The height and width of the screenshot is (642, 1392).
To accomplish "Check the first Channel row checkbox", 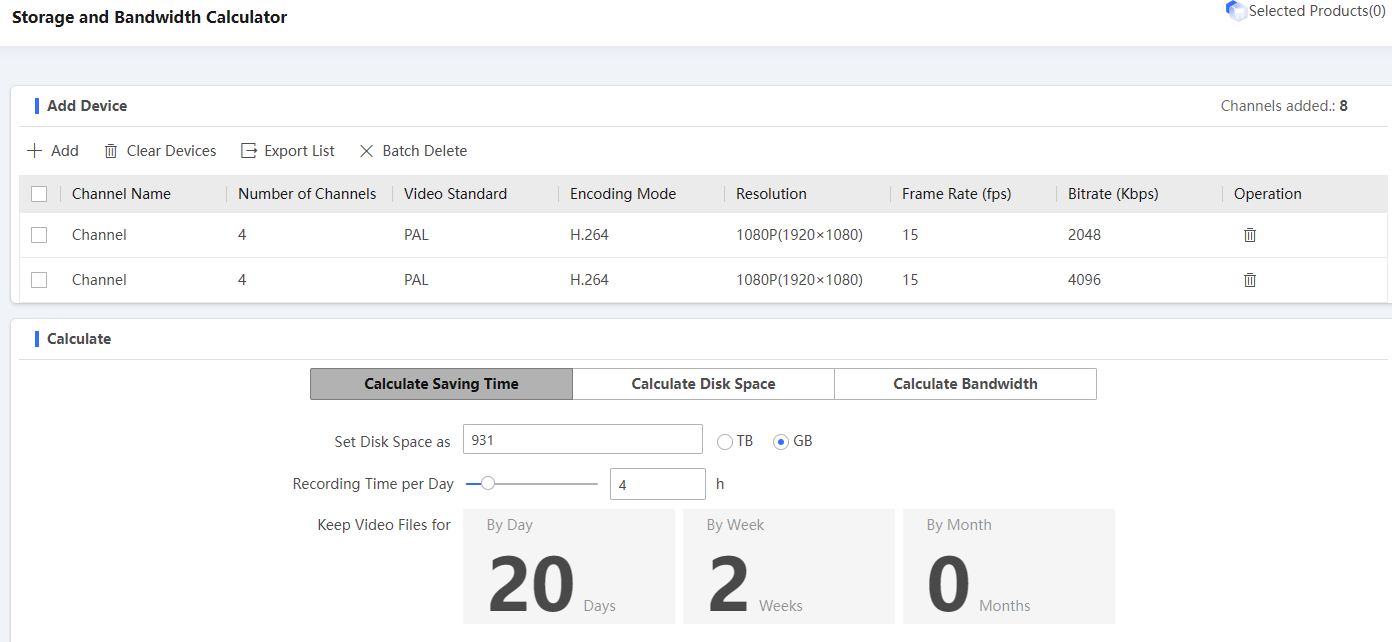I will pos(39,235).
